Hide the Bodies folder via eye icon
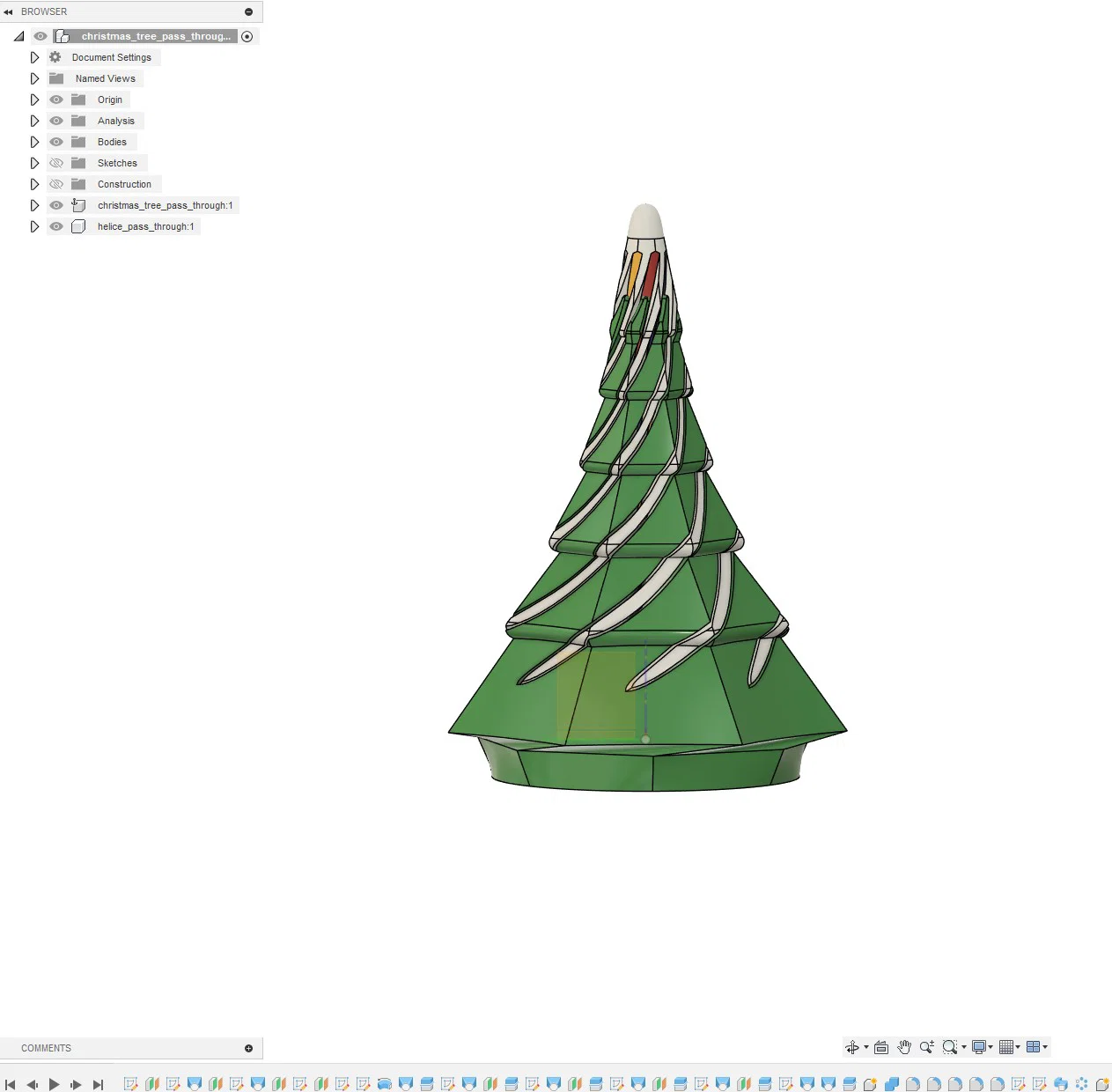Viewport: 1112px width, 1092px height. click(56, 142)
